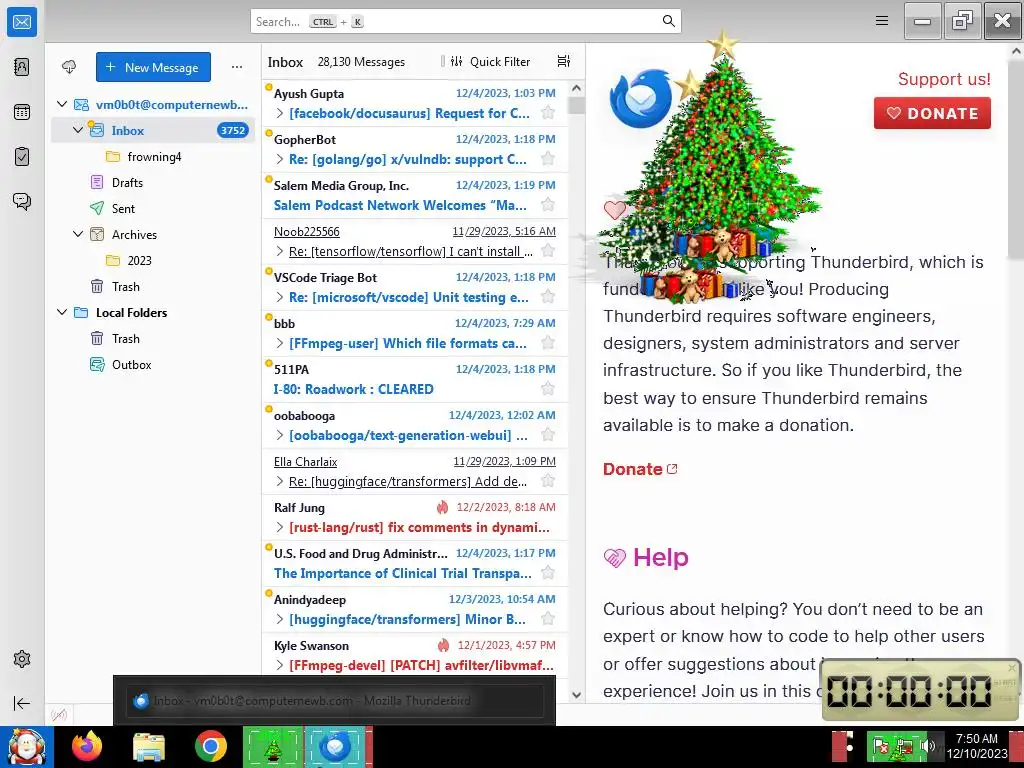
Task: Collapse the vm0b0t account tree
Action: pos(62,104)
